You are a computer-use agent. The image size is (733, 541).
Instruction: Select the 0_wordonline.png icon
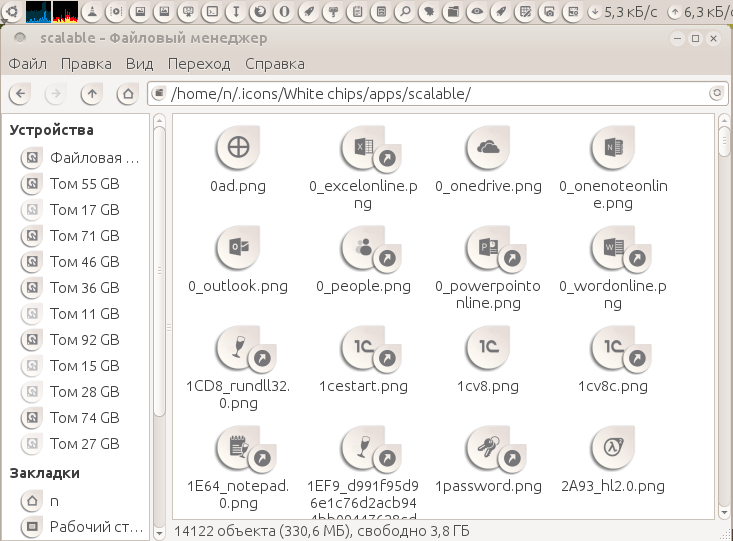614,248
